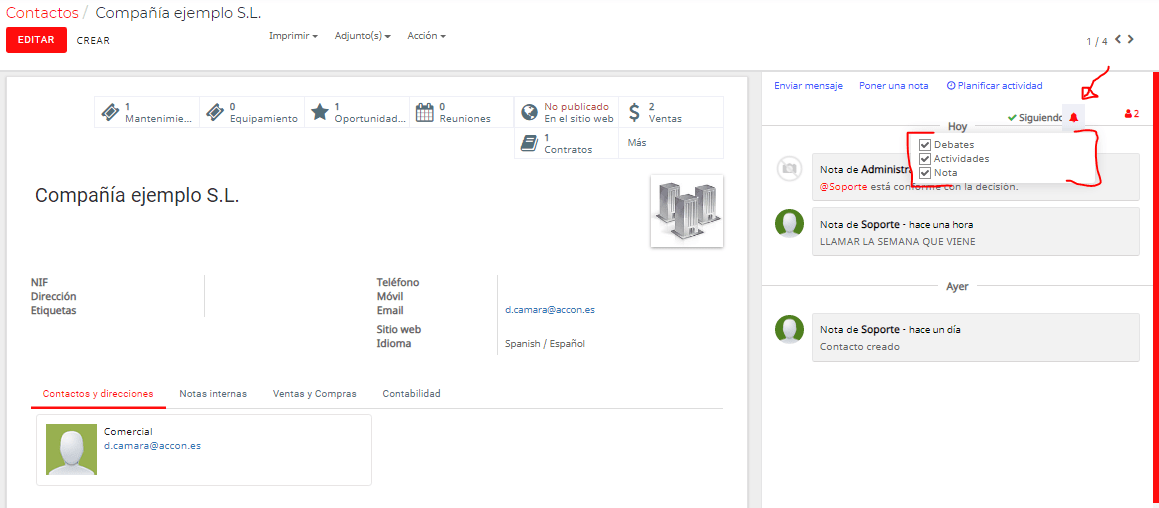Open the followers count icon

[x=1131, y=114]
